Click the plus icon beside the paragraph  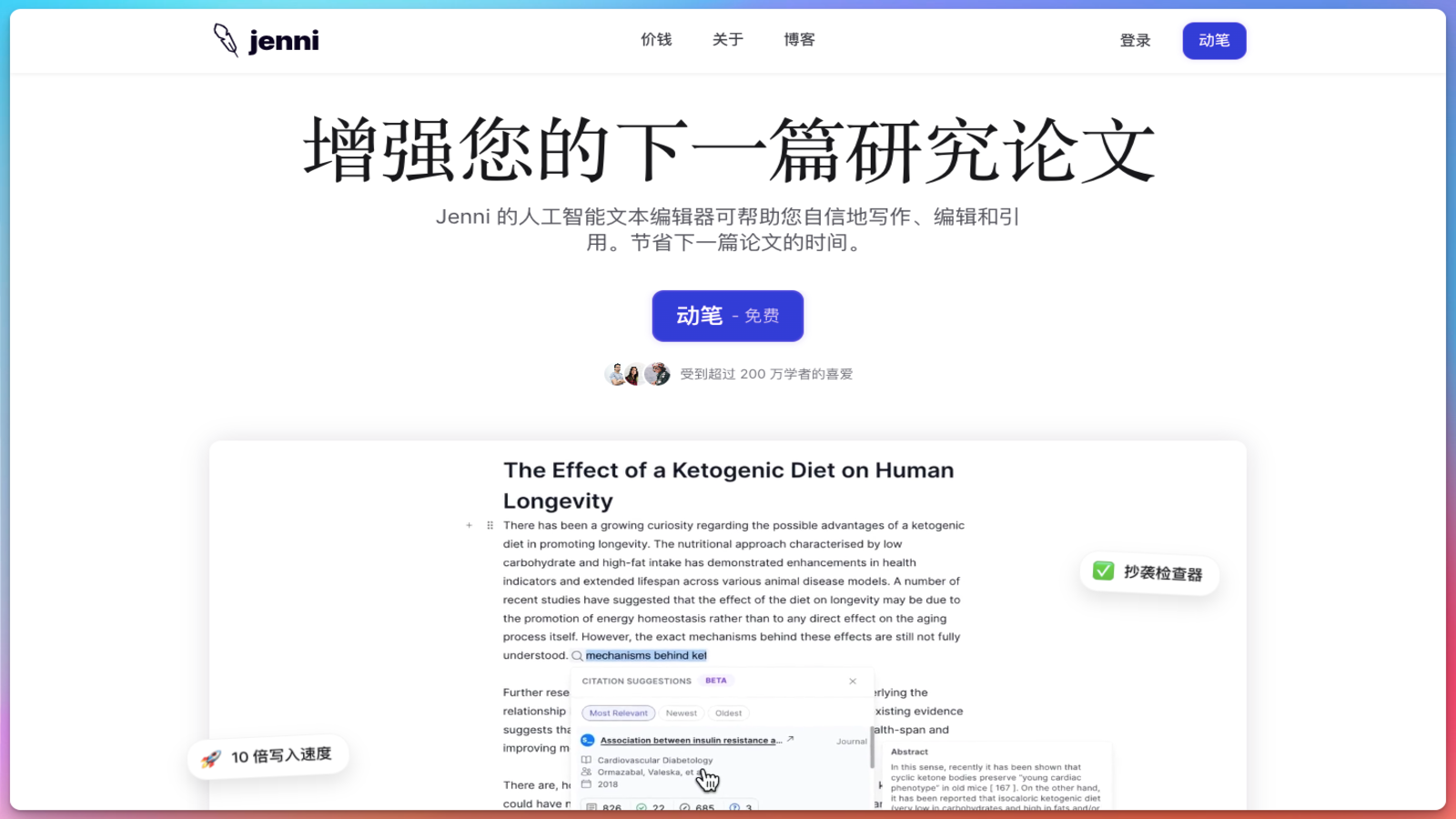469,525
